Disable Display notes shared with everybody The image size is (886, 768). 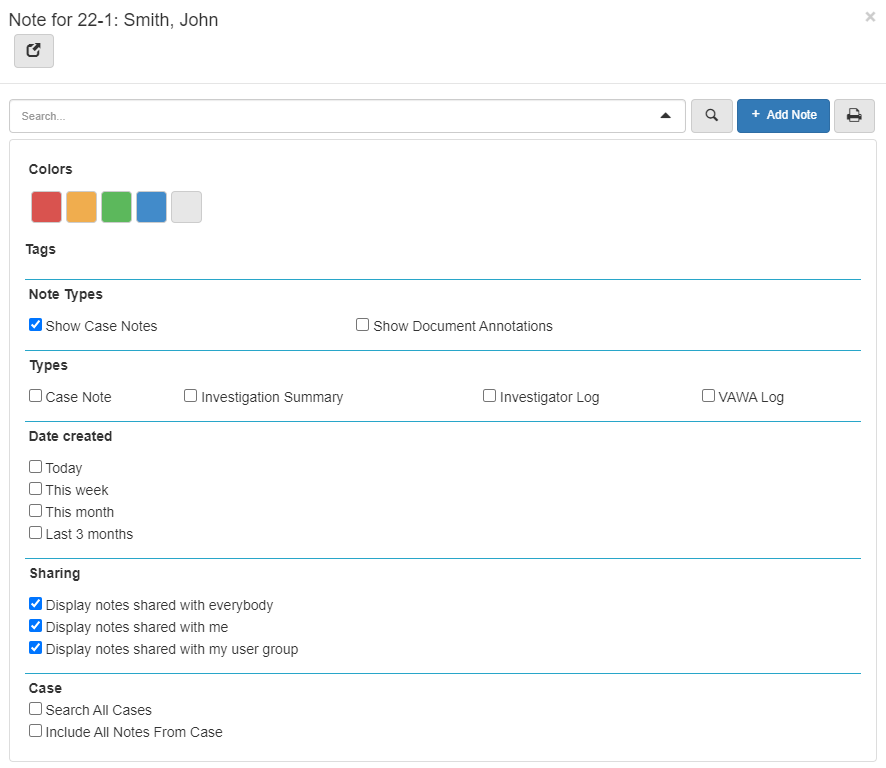[36, 604]
